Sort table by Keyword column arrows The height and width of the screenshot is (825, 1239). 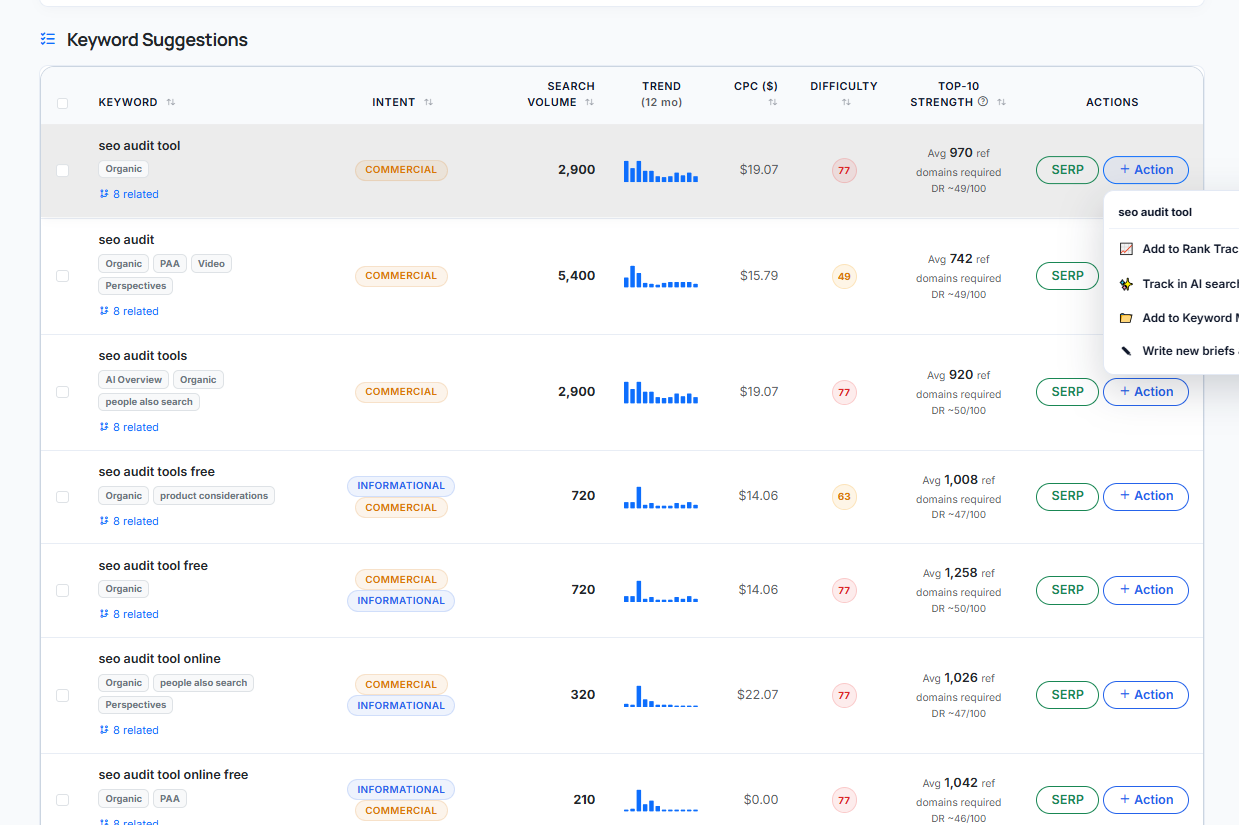[x=171, y=102]
